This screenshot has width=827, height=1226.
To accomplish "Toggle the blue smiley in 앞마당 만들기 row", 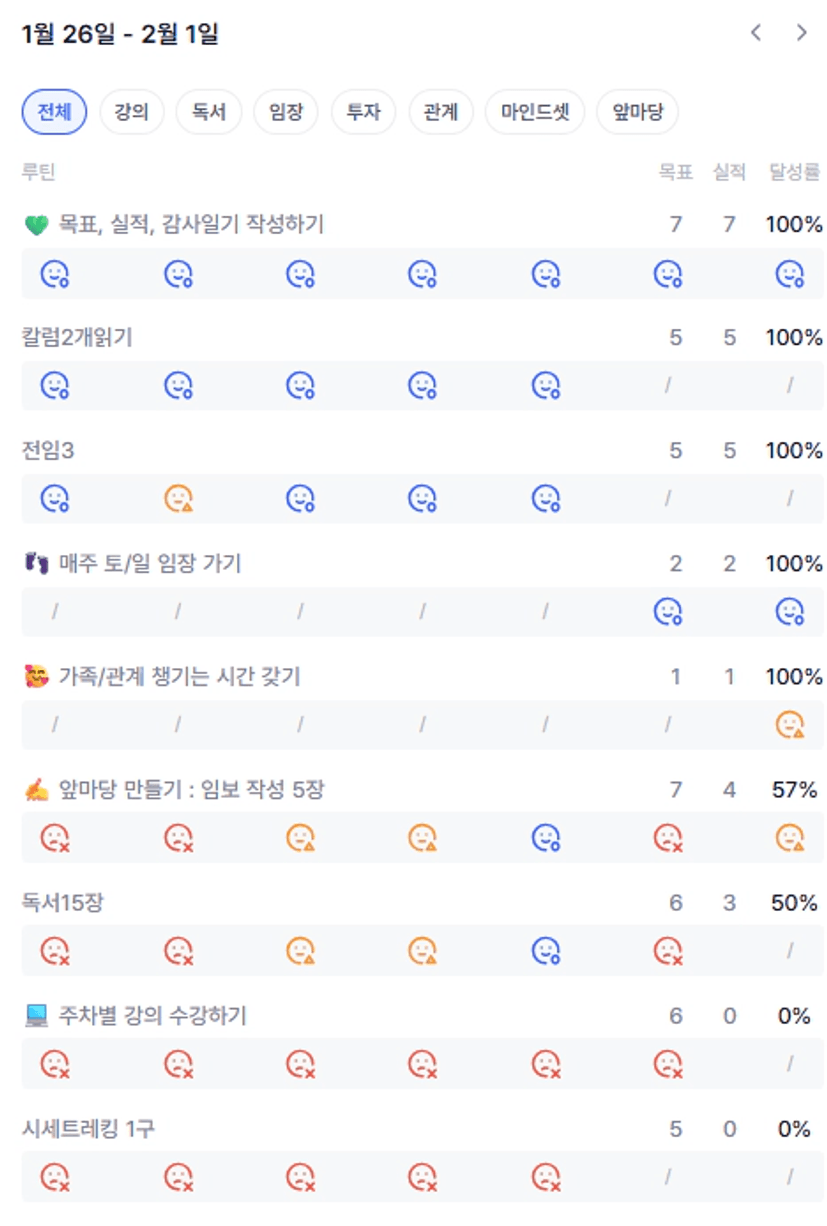I will click(x=545, y=837).
